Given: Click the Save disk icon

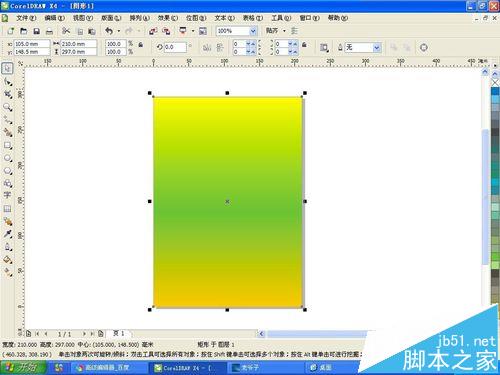Looking at the screenshot, I should tap(36, 31).
